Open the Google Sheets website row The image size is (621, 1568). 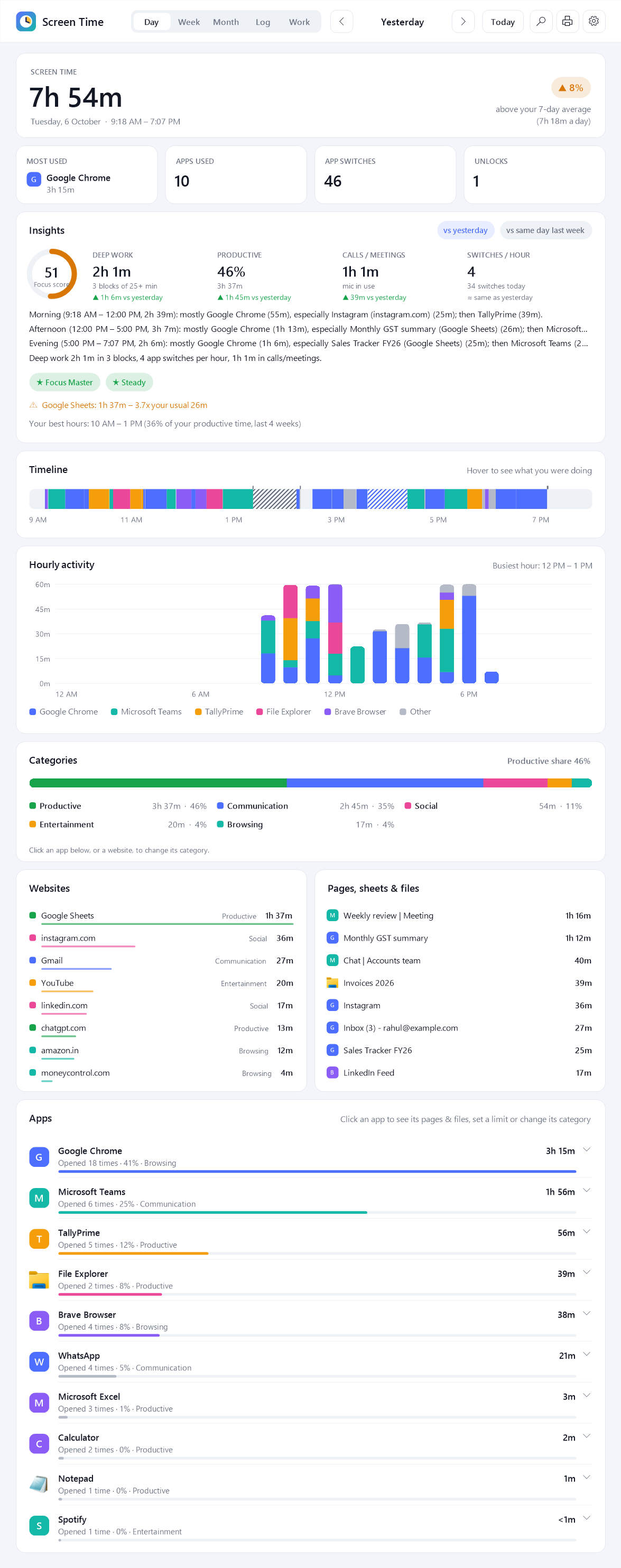coord(161,916)
